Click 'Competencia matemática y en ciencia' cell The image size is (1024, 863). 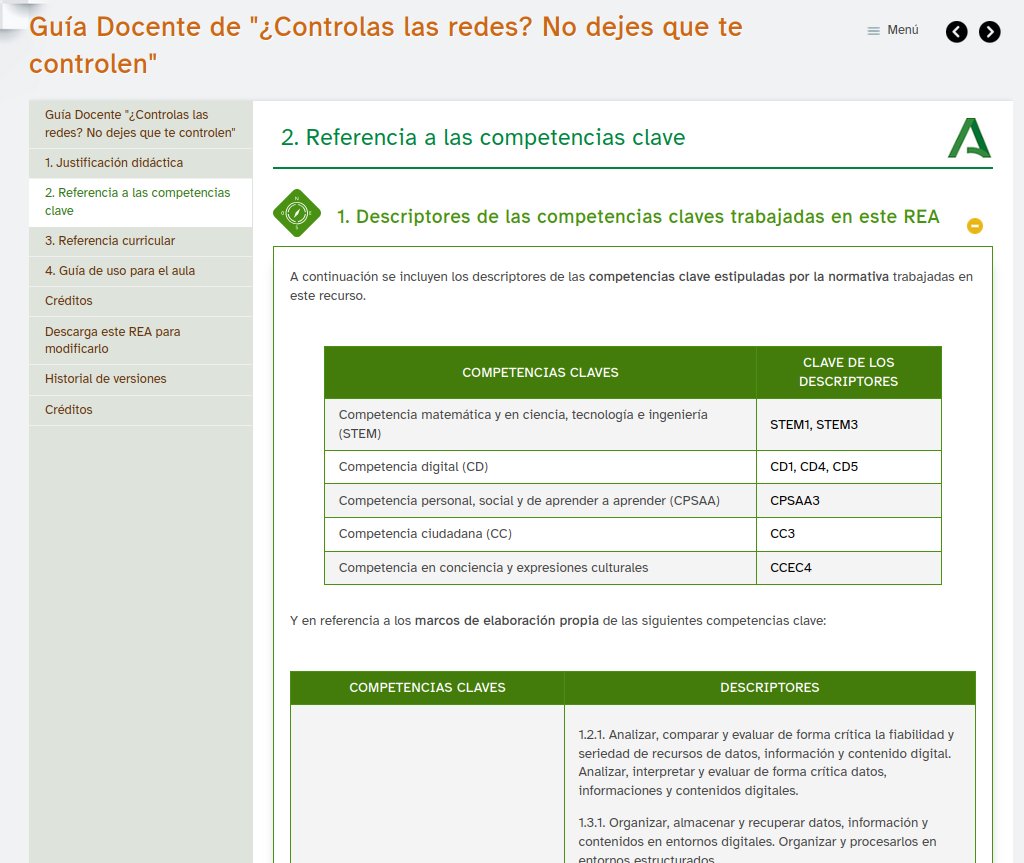(540, 425)
